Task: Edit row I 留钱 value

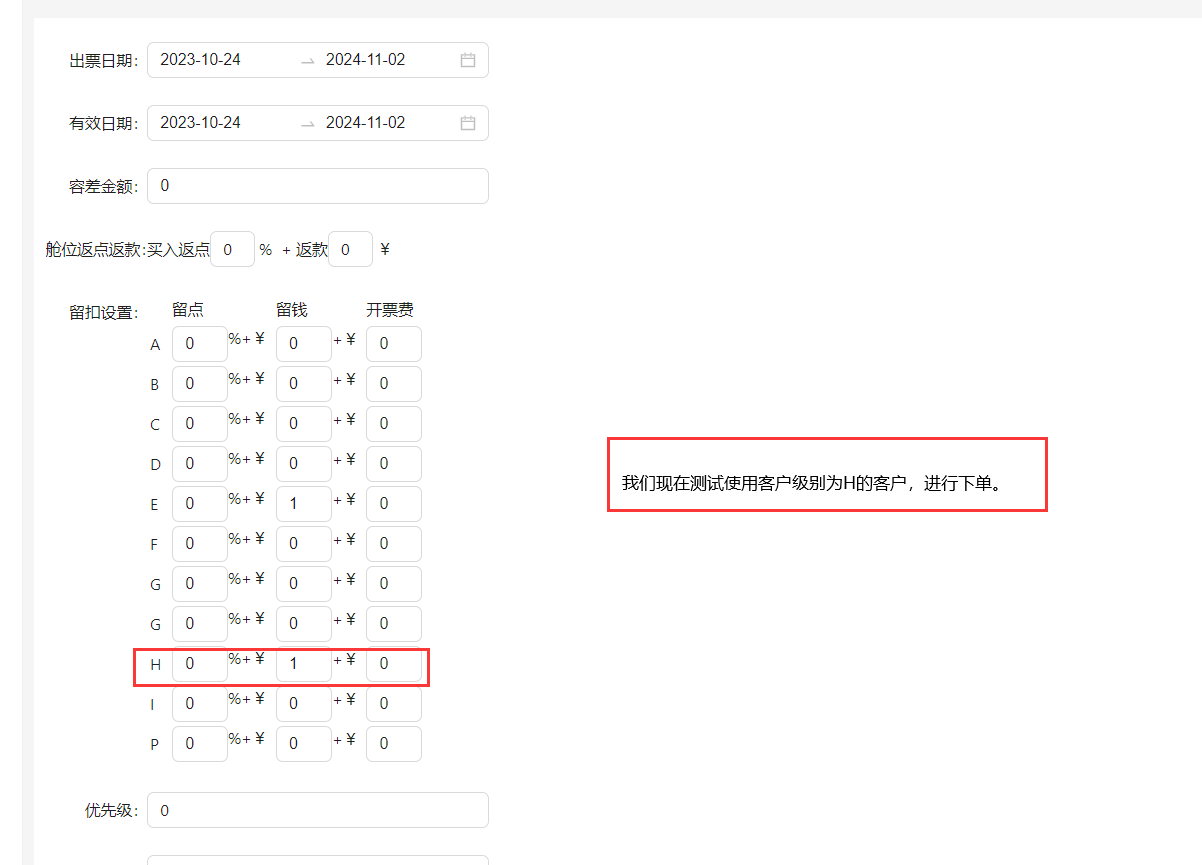Action: click(304, 704)
